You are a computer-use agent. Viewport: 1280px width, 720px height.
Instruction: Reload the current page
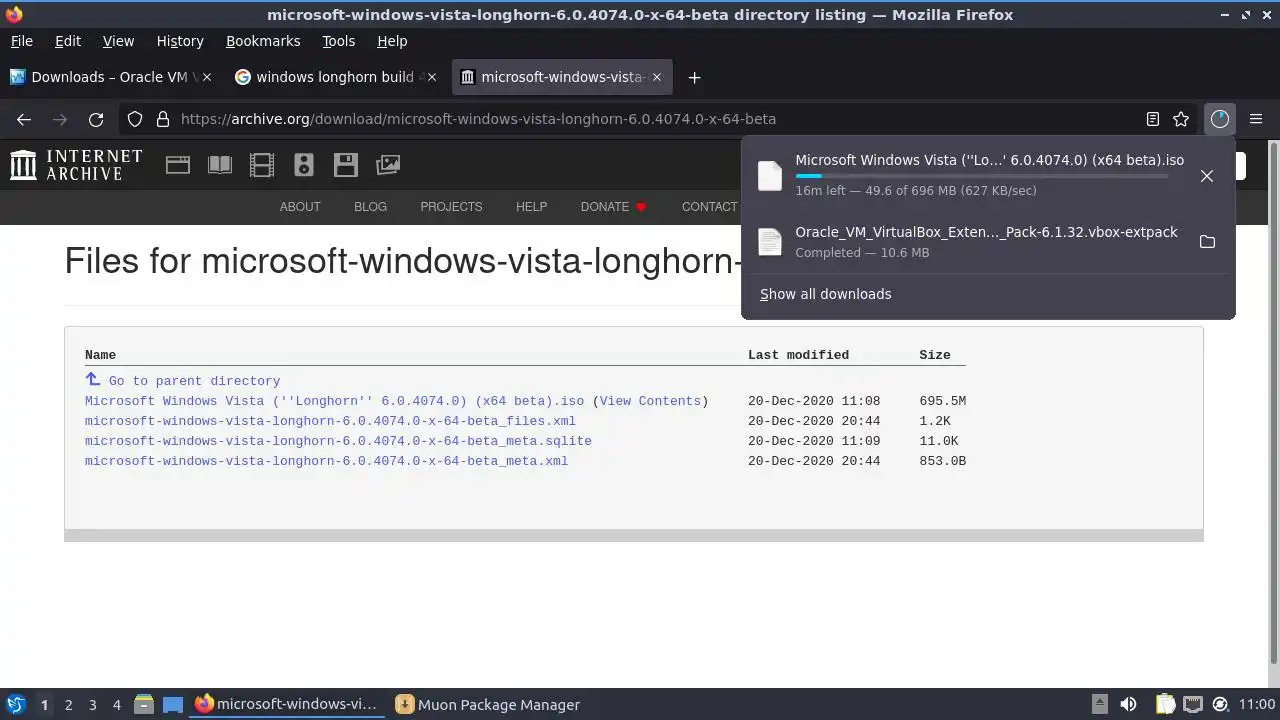96,119
